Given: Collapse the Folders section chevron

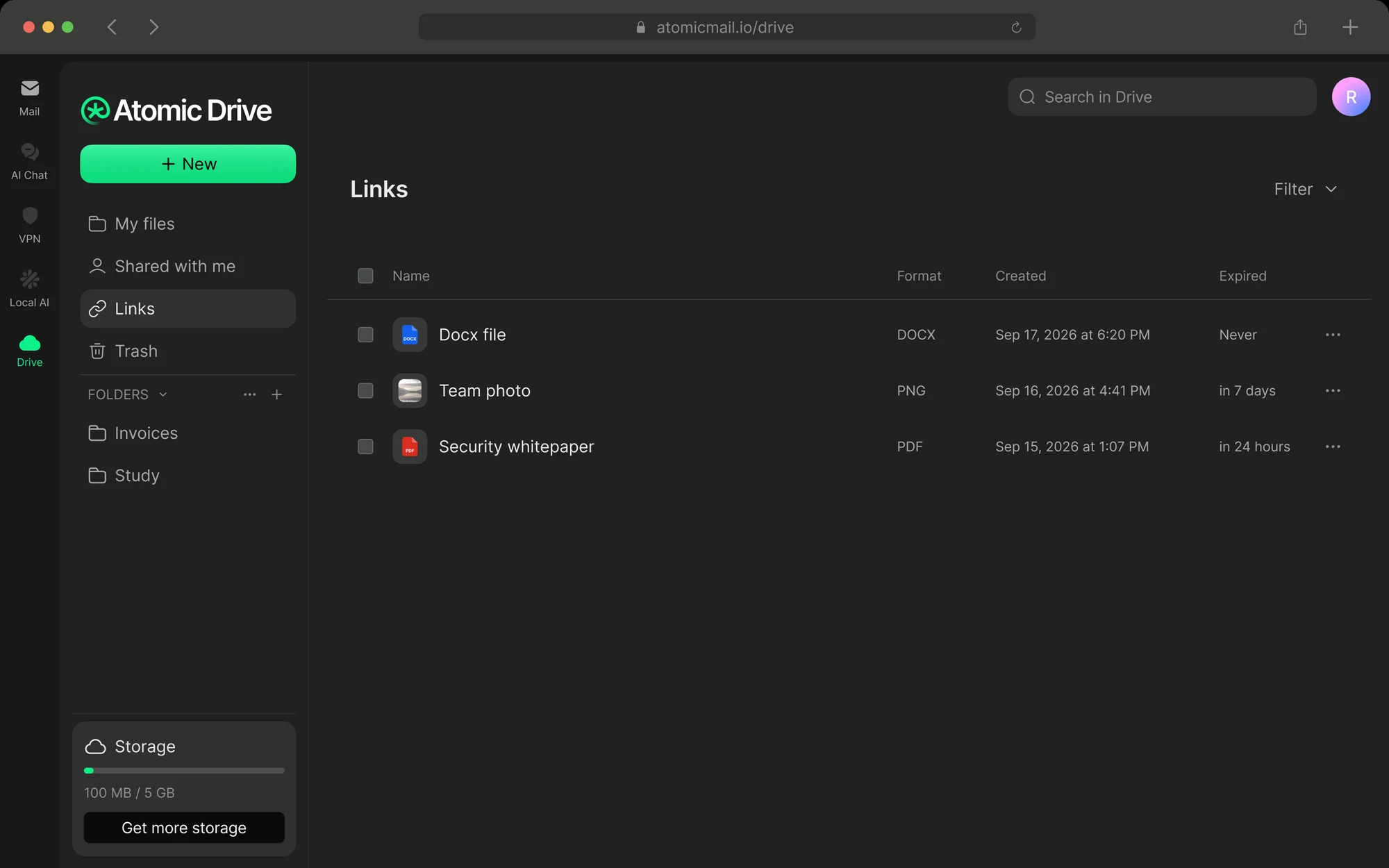Looking at the screenshot, I should pyautogui.click(x=163, y=394).
